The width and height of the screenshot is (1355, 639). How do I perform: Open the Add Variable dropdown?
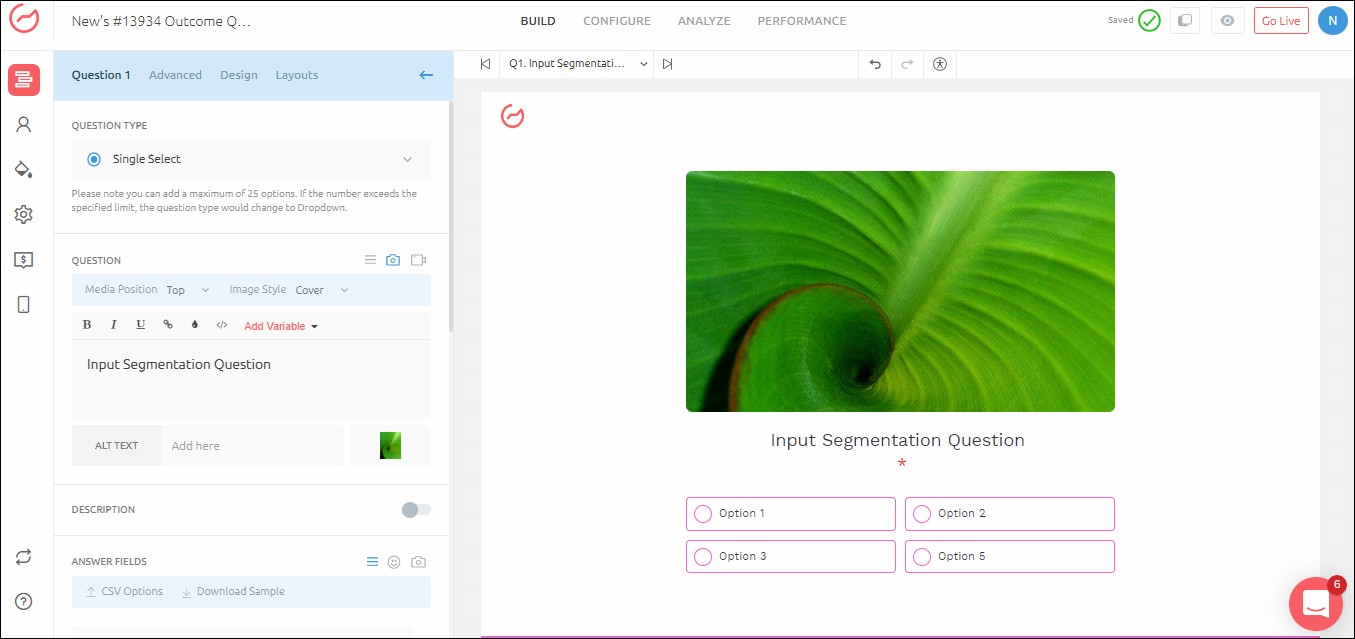280,325
